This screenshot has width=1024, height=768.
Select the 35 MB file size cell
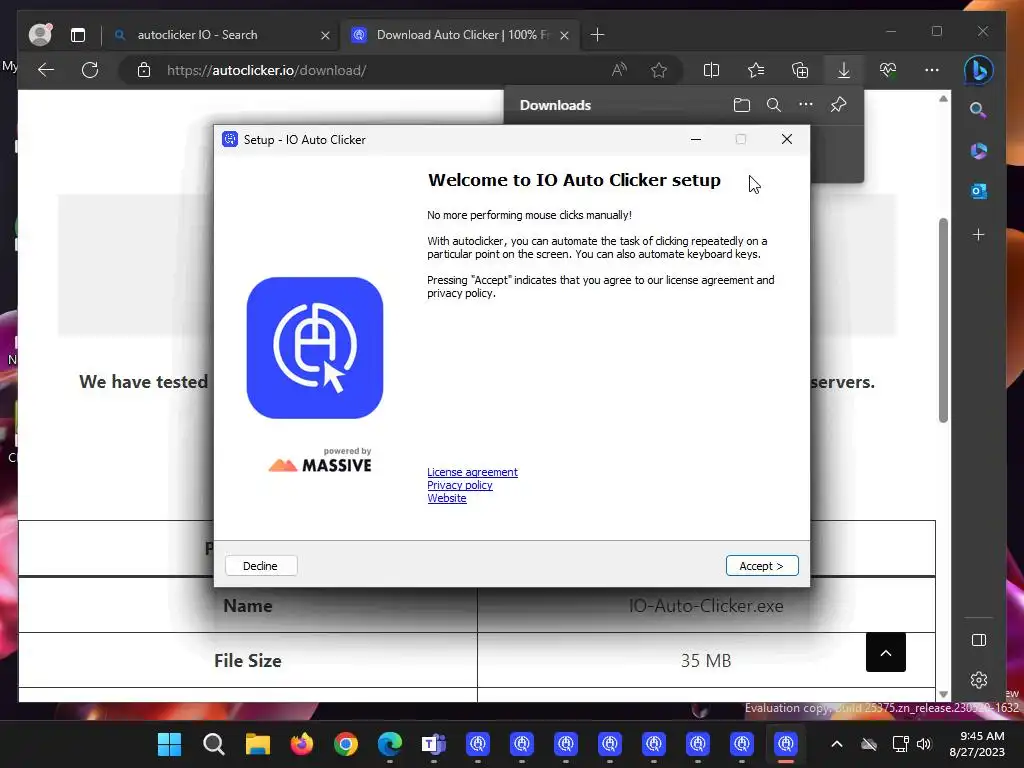706,660
